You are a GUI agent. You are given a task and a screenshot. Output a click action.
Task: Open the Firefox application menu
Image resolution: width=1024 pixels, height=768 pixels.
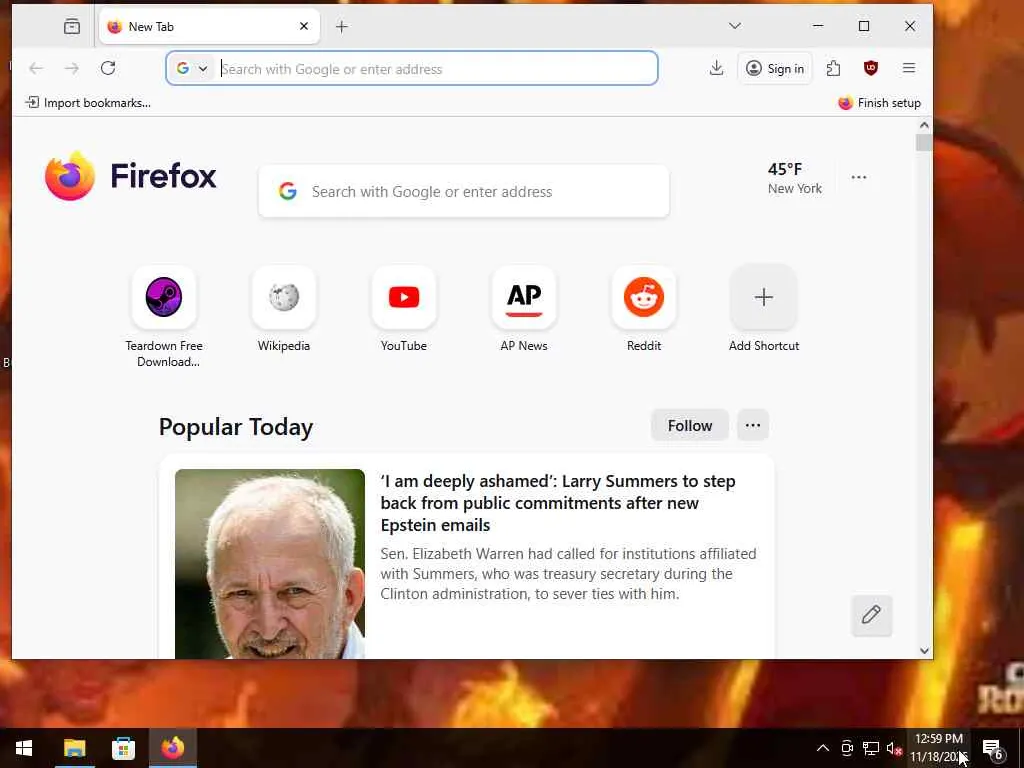pyautogui.click(x=908, y=68)
